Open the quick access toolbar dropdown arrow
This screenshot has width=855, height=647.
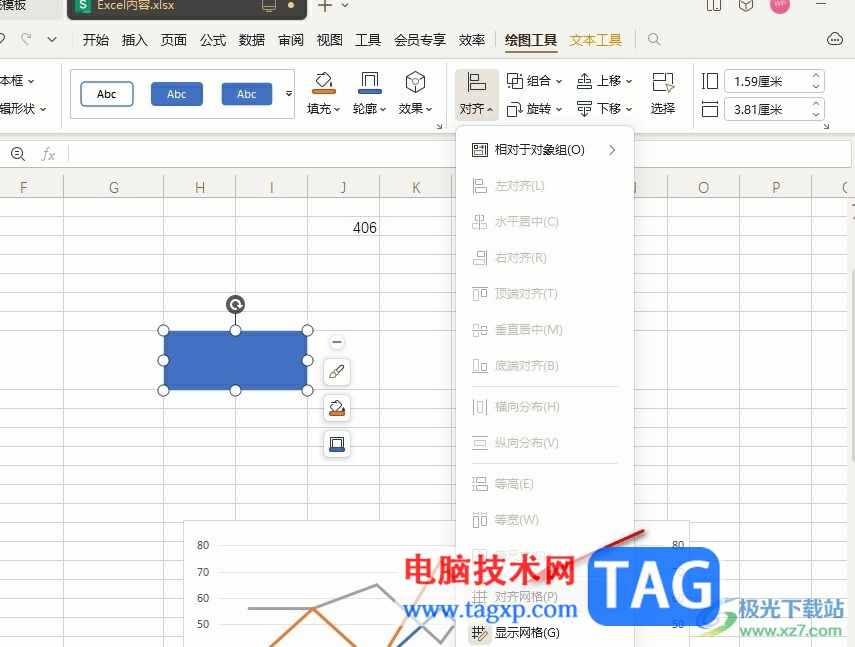point(52,39)
